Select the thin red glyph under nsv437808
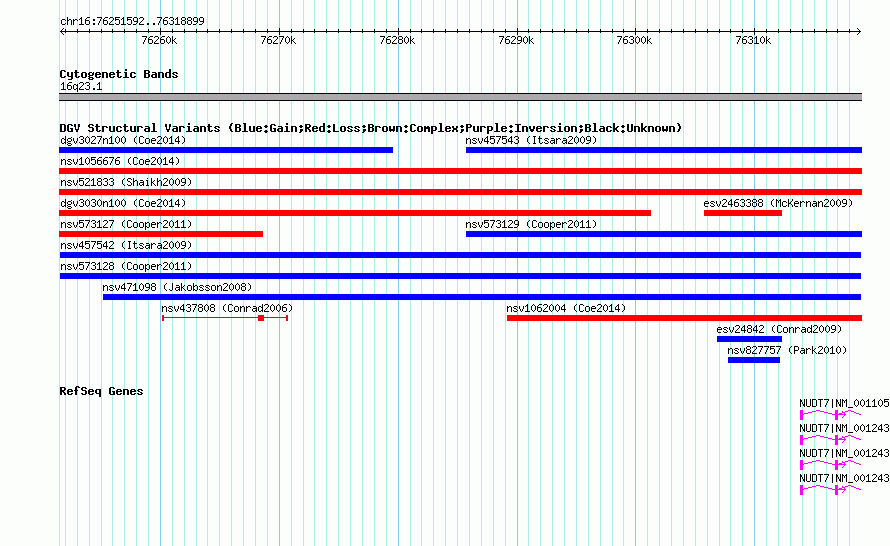 (225, 318)
